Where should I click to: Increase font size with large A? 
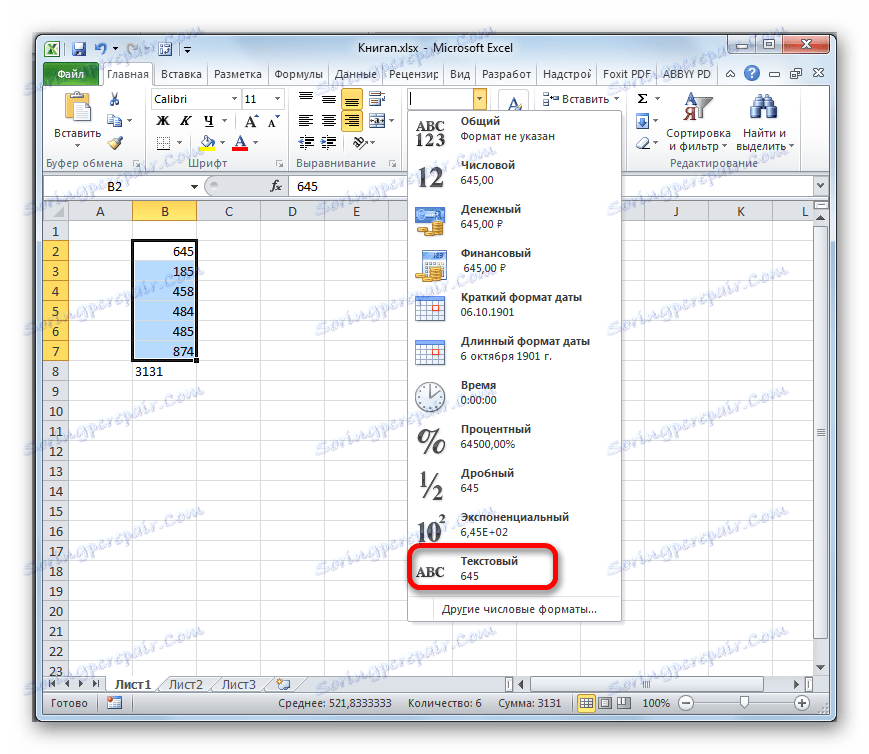click(251, 121)
